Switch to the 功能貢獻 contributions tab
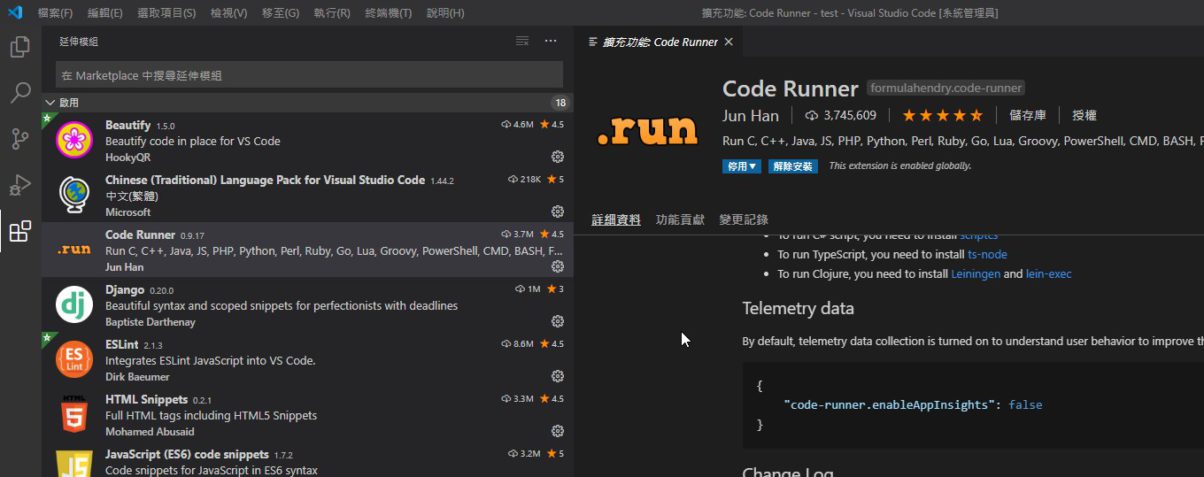This screenshot has height=477, width=1204. point(680,220)
